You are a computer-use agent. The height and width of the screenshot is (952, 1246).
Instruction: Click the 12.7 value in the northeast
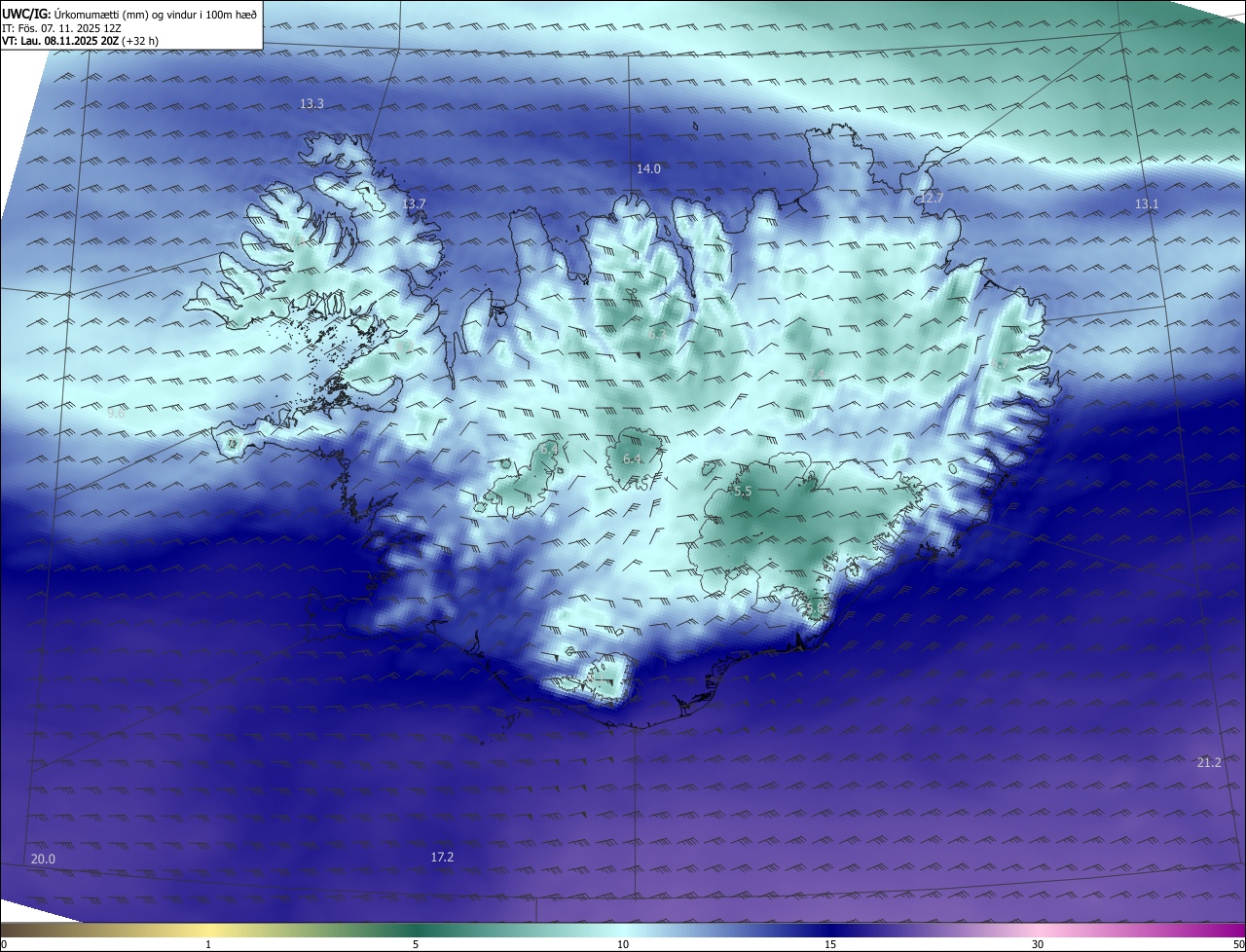[932, 199]
